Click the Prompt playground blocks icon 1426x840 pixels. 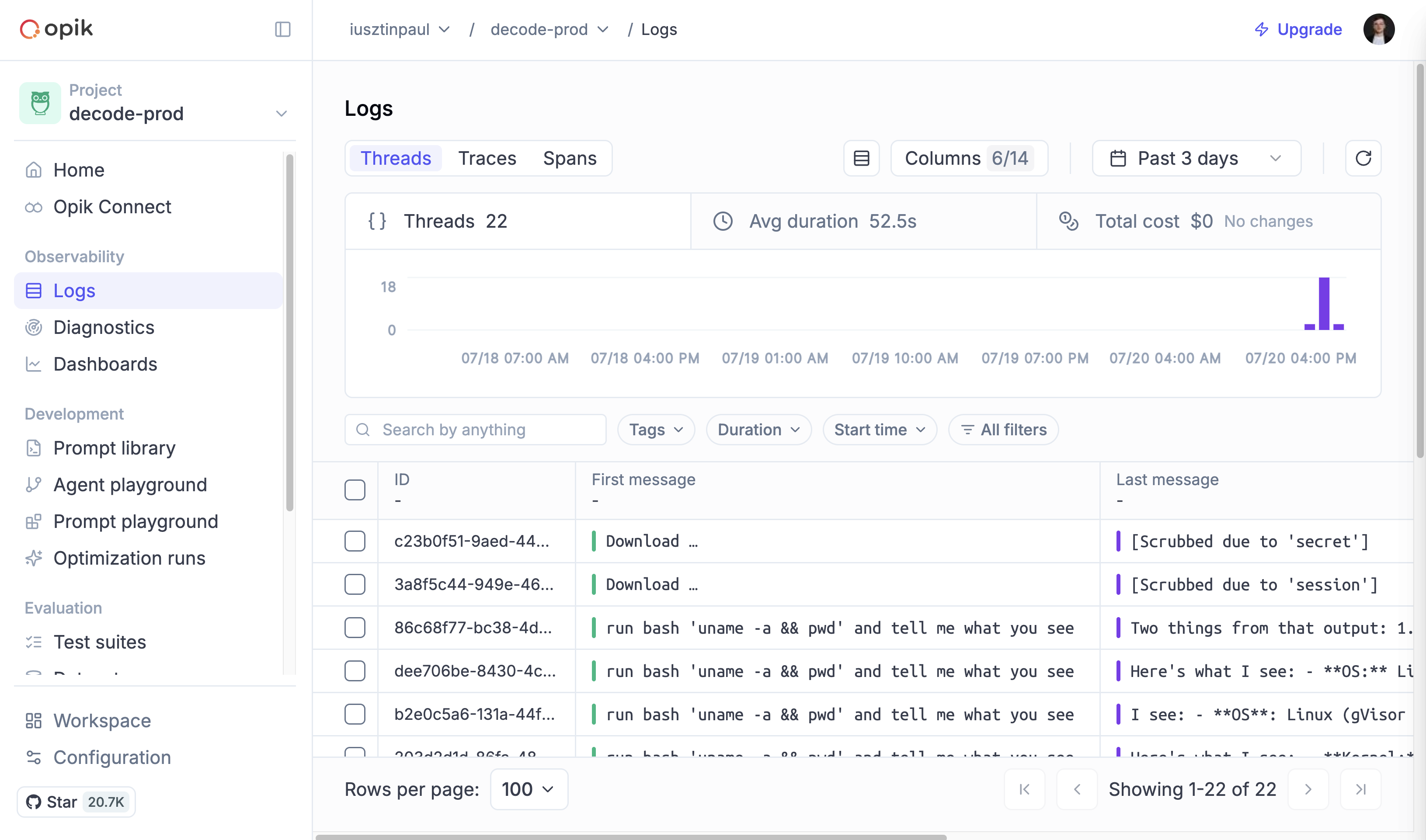point(33,521)
